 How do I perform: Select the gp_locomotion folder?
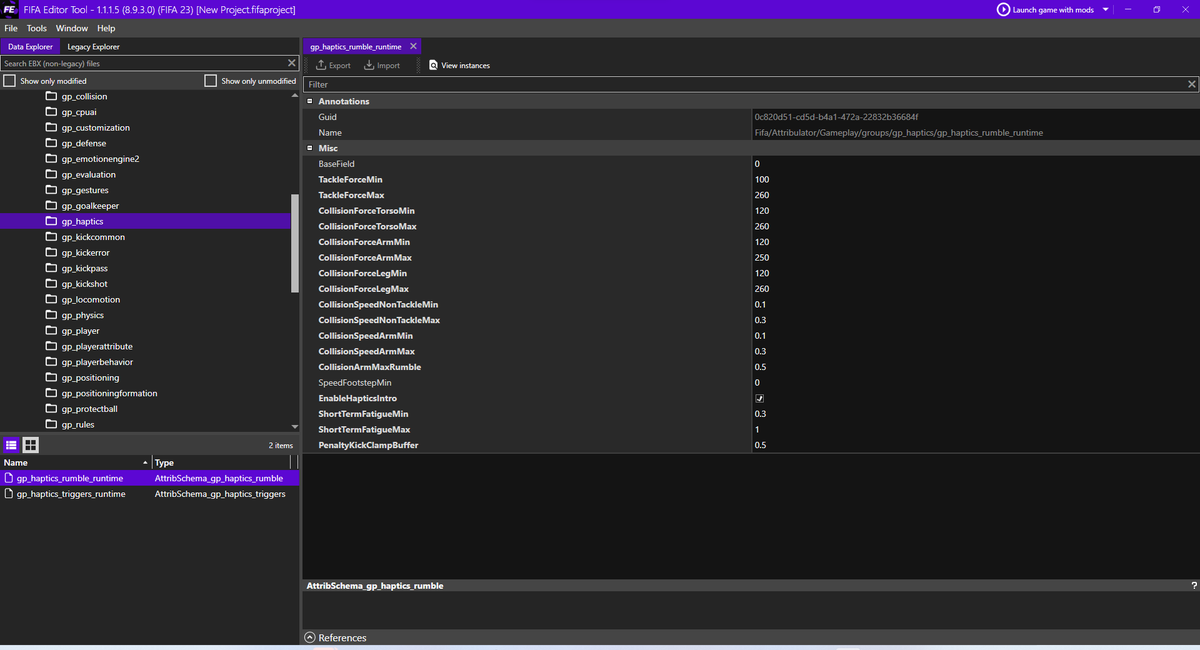click(91, 300)
